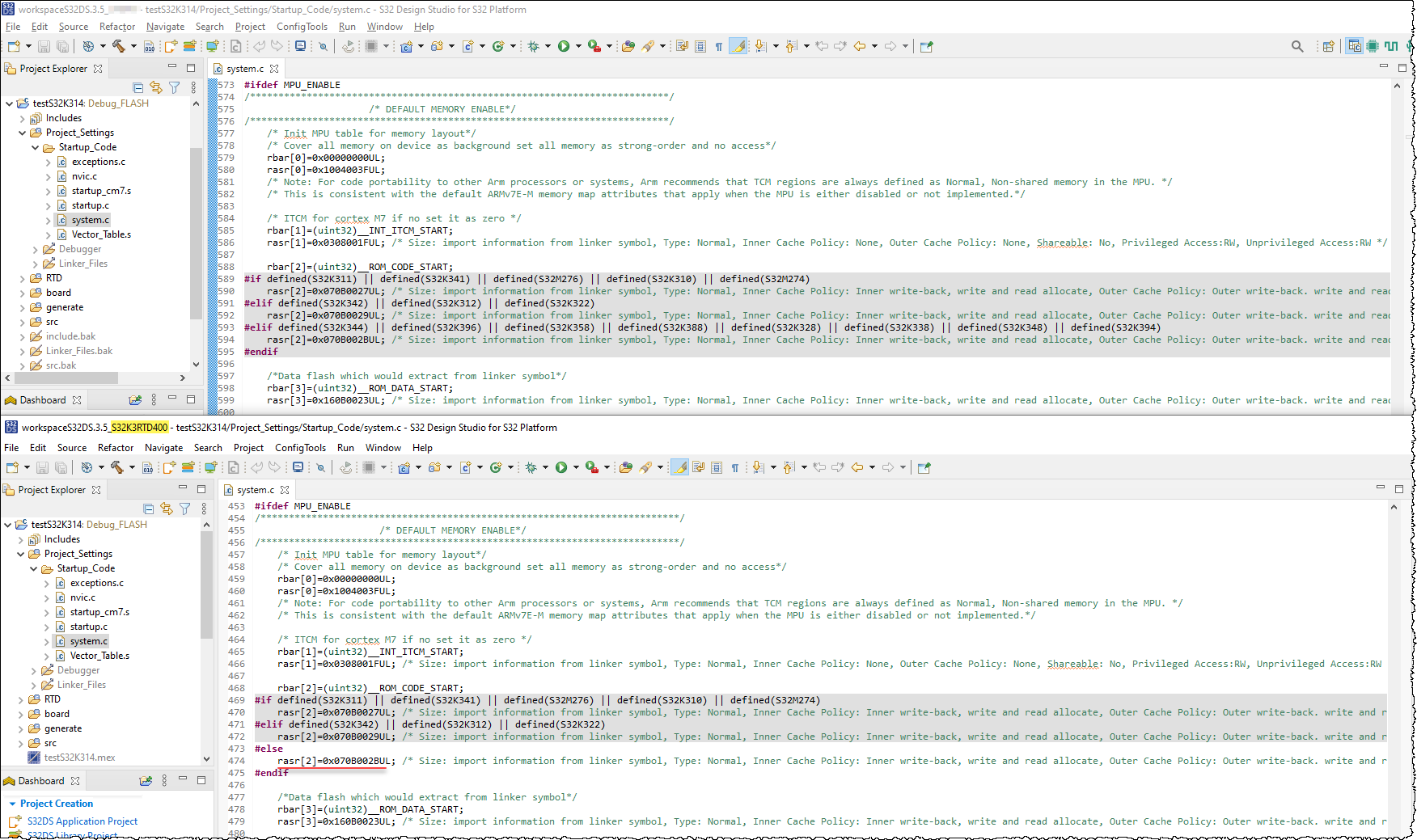Open the search dialog via the magnifier icon
Viewport: 1417px width, 840px height.
tap(1297, 46)
